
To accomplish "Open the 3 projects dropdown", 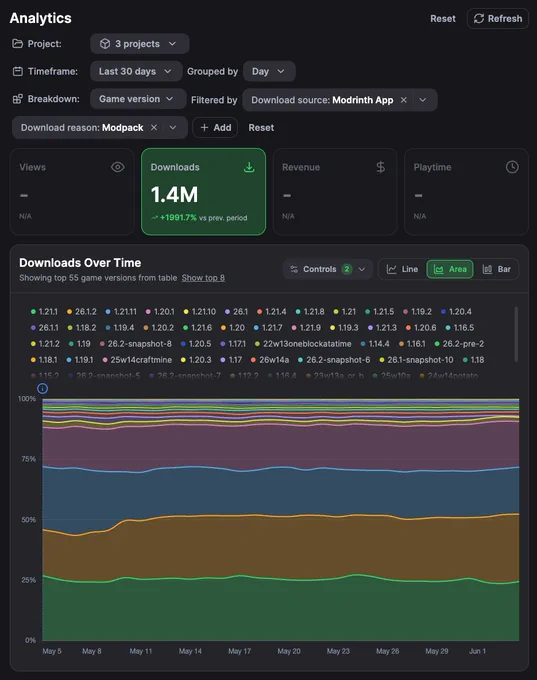I will coord(139,44).
